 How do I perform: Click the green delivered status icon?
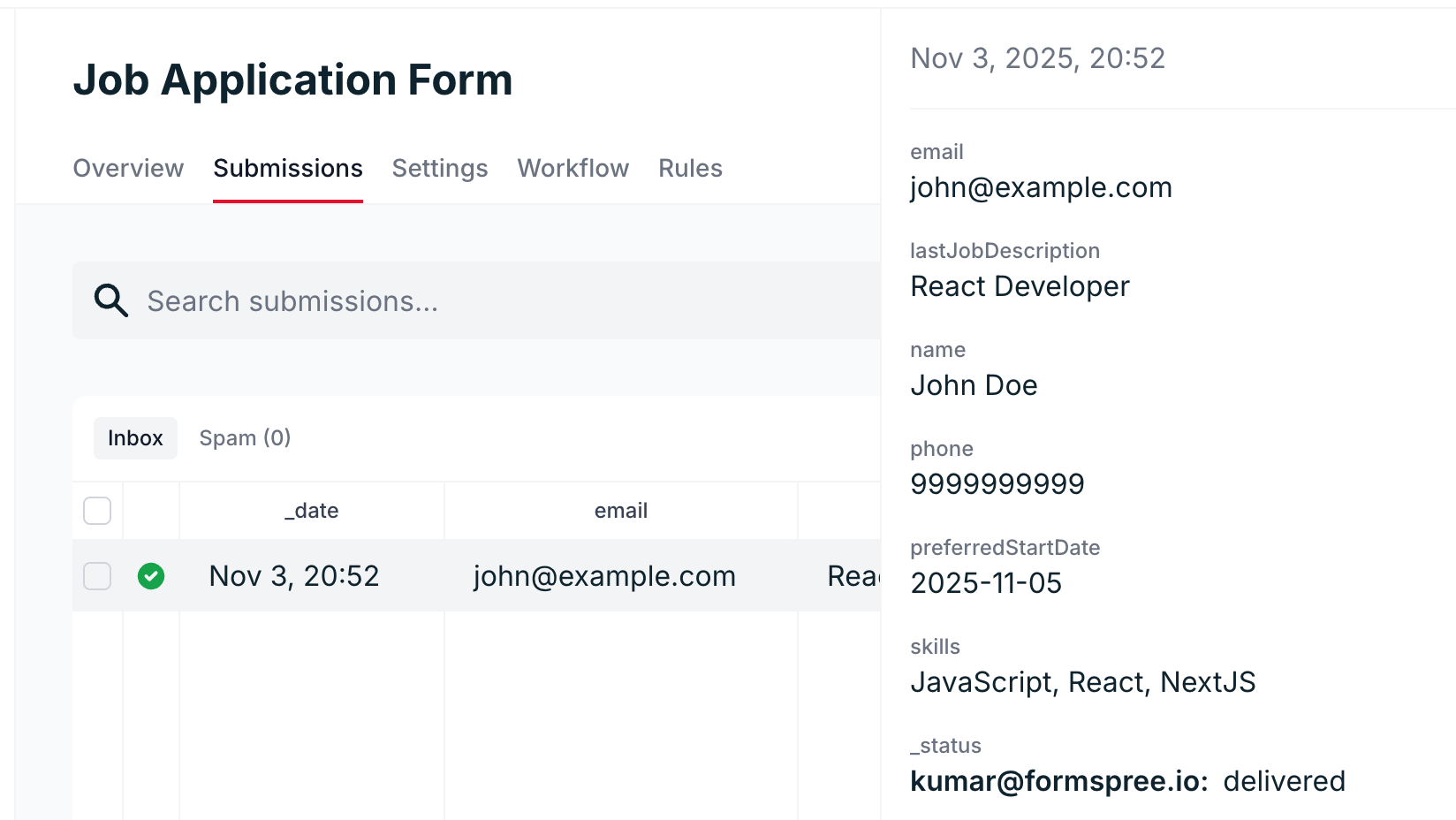[x=151, y=576]
